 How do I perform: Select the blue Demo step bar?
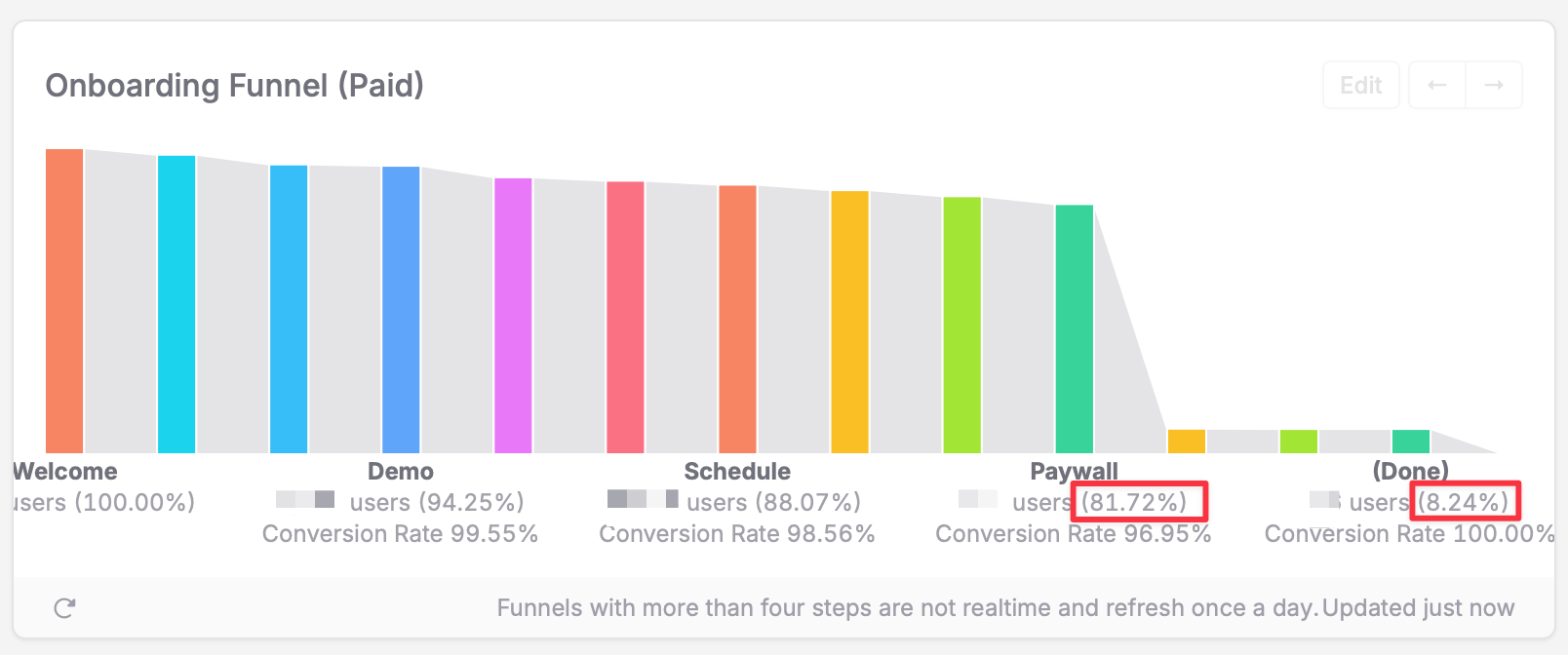(x=401, y=310)
